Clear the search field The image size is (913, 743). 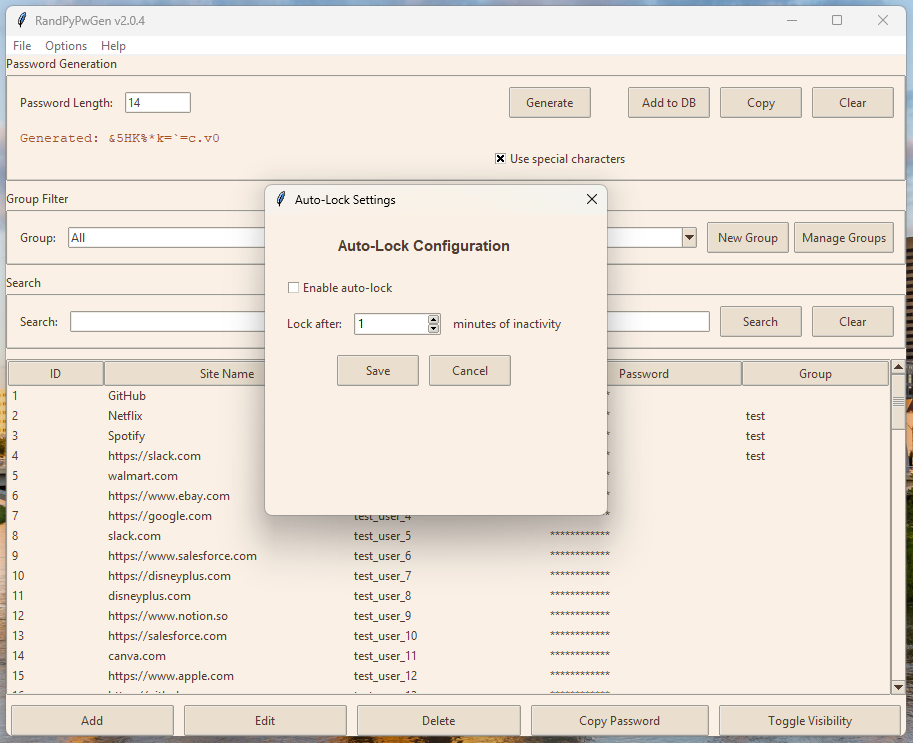tap(852, 321)
